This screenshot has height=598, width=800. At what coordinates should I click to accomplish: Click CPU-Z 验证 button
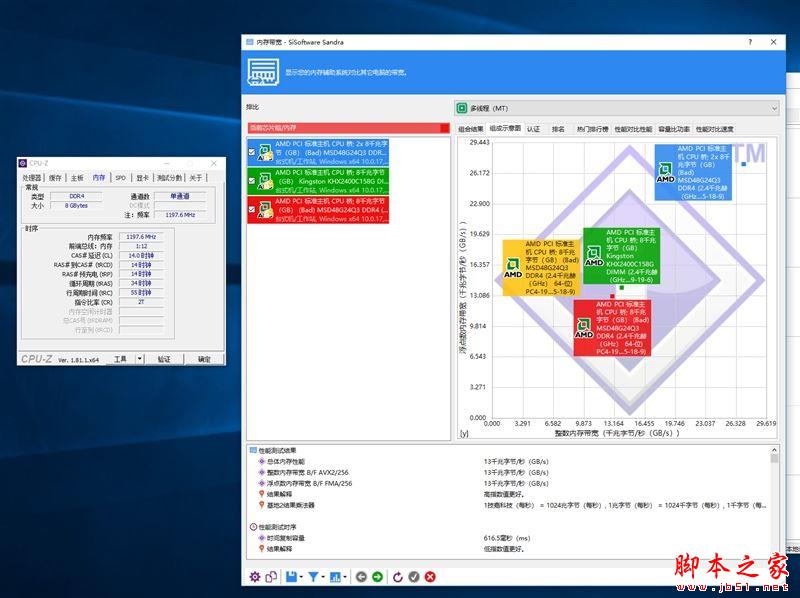[x=164, y=359]
